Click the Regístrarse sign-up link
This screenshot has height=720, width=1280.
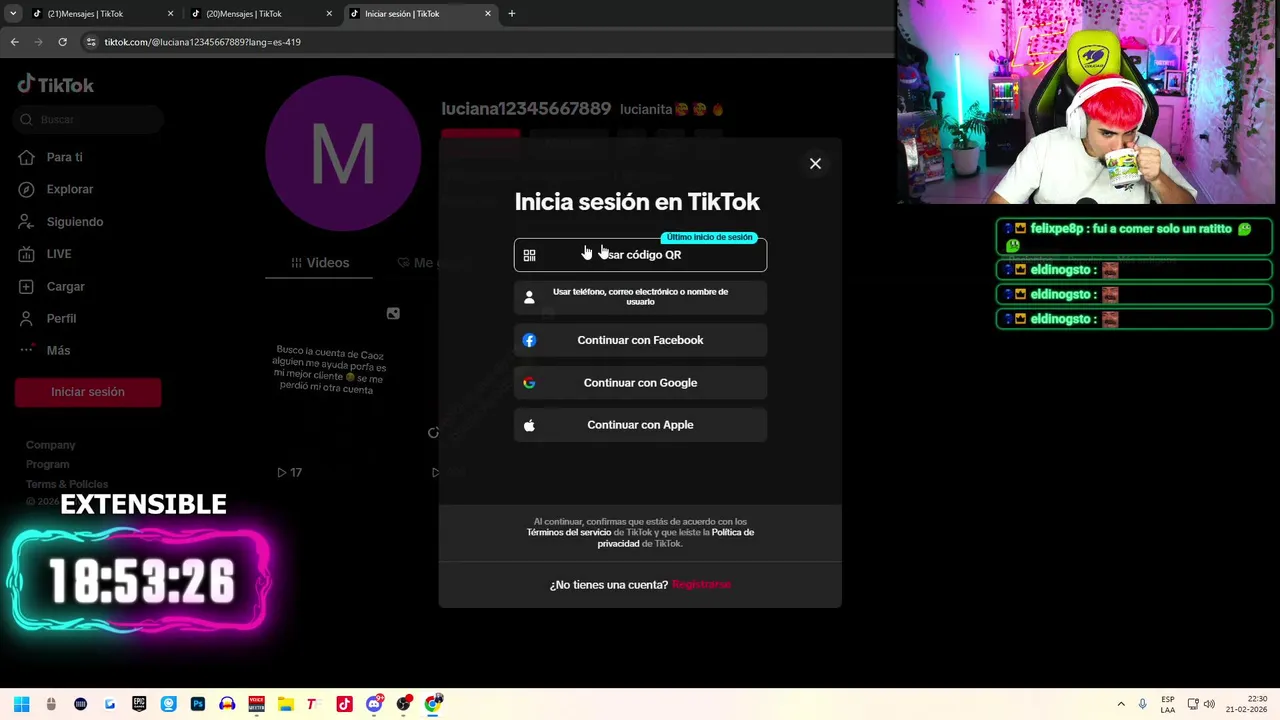pyautogui.click(x=701, y=585)
